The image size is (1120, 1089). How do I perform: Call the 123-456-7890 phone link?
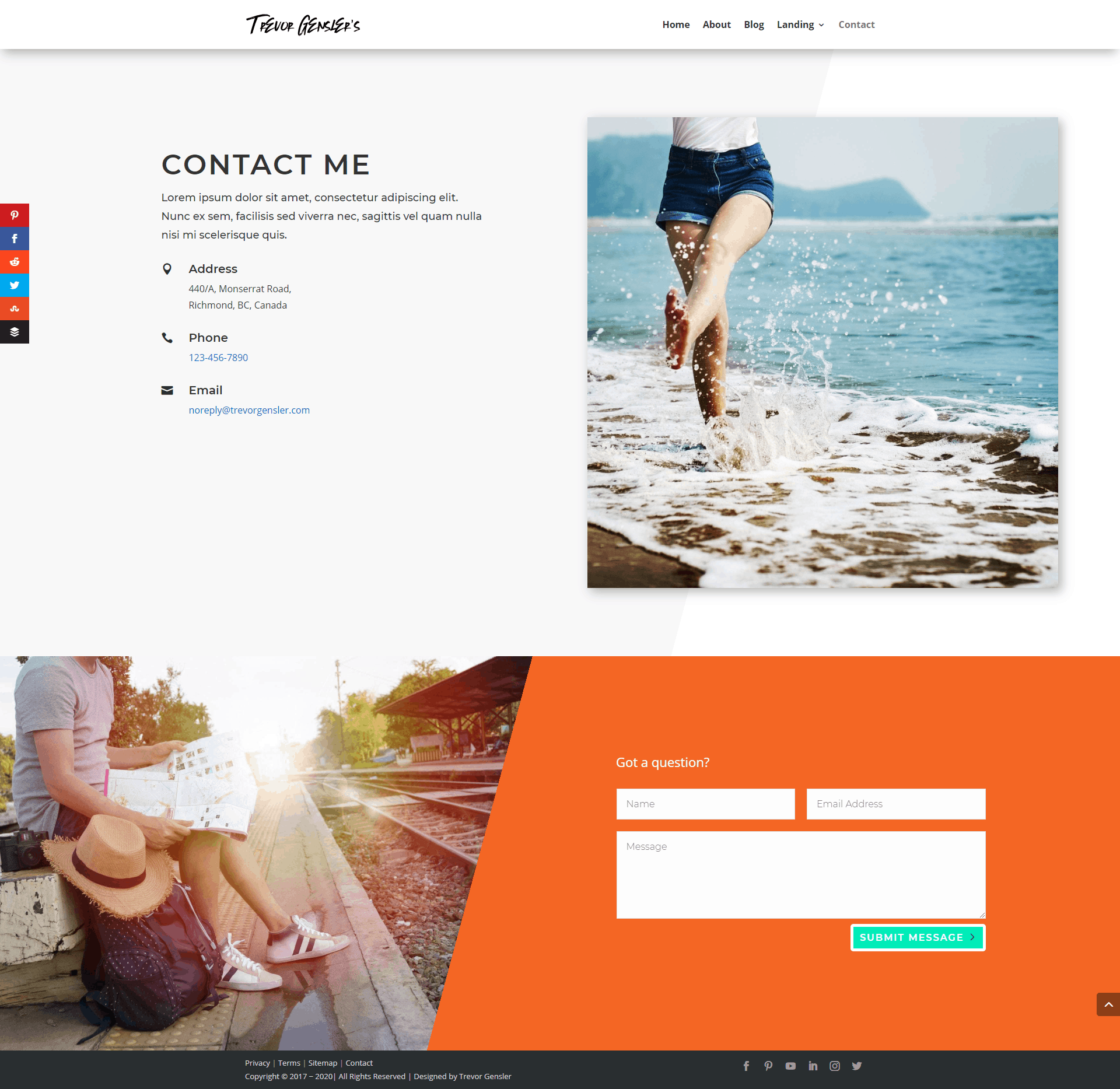click(x=218, y=358)
